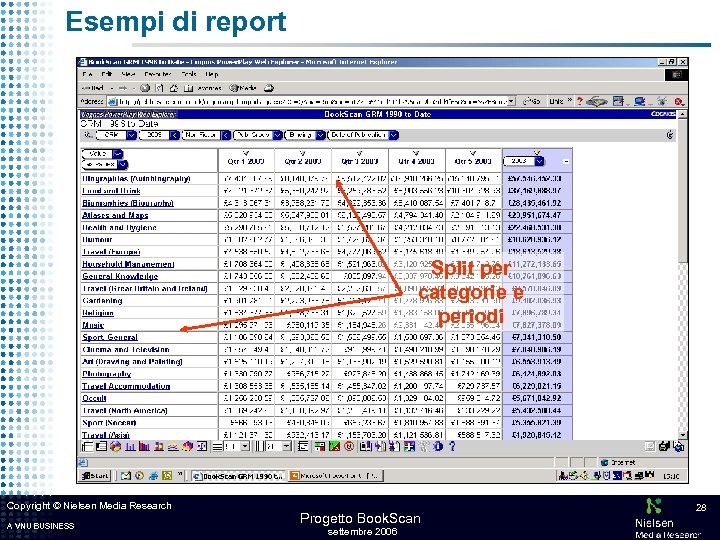Click the browser Home icon
The image size is (720, 540).
pyautogui.click(x=174, y=88)
